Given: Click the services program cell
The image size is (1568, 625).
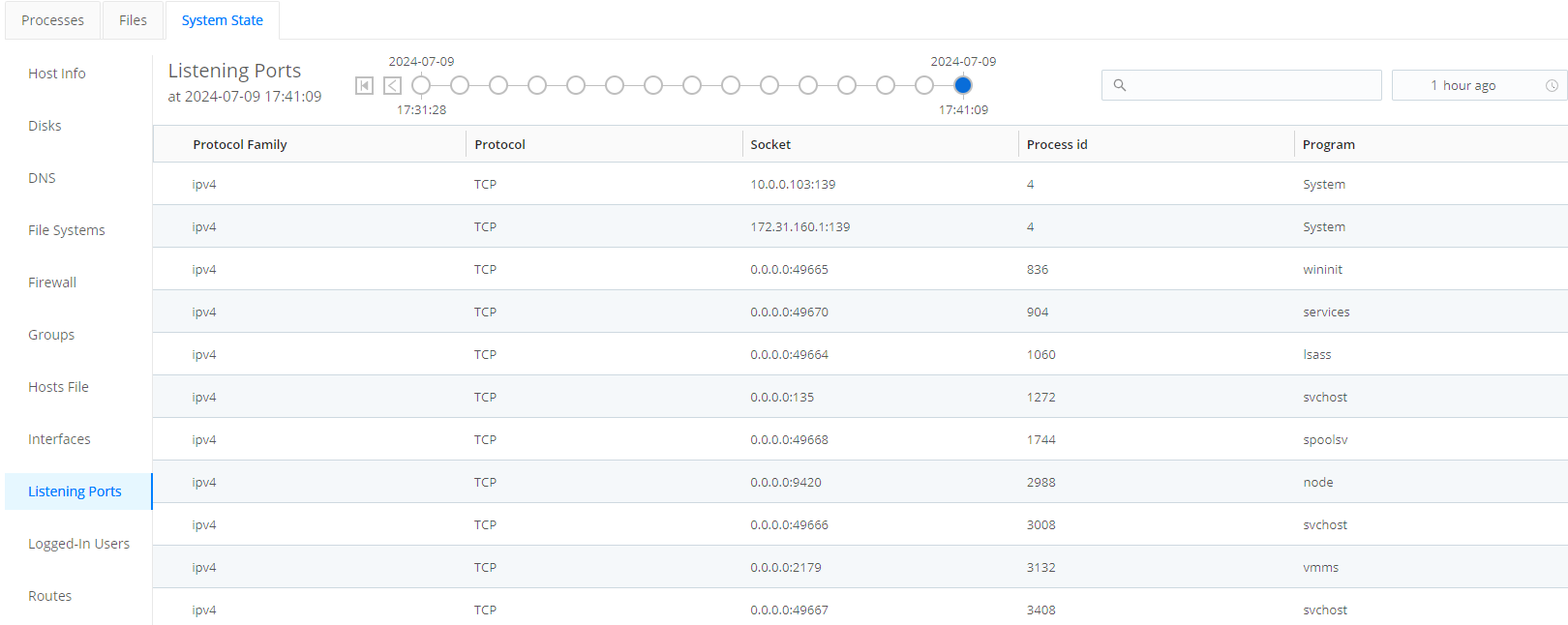Looking at the screenshot, I should [x=1326, y=312].
